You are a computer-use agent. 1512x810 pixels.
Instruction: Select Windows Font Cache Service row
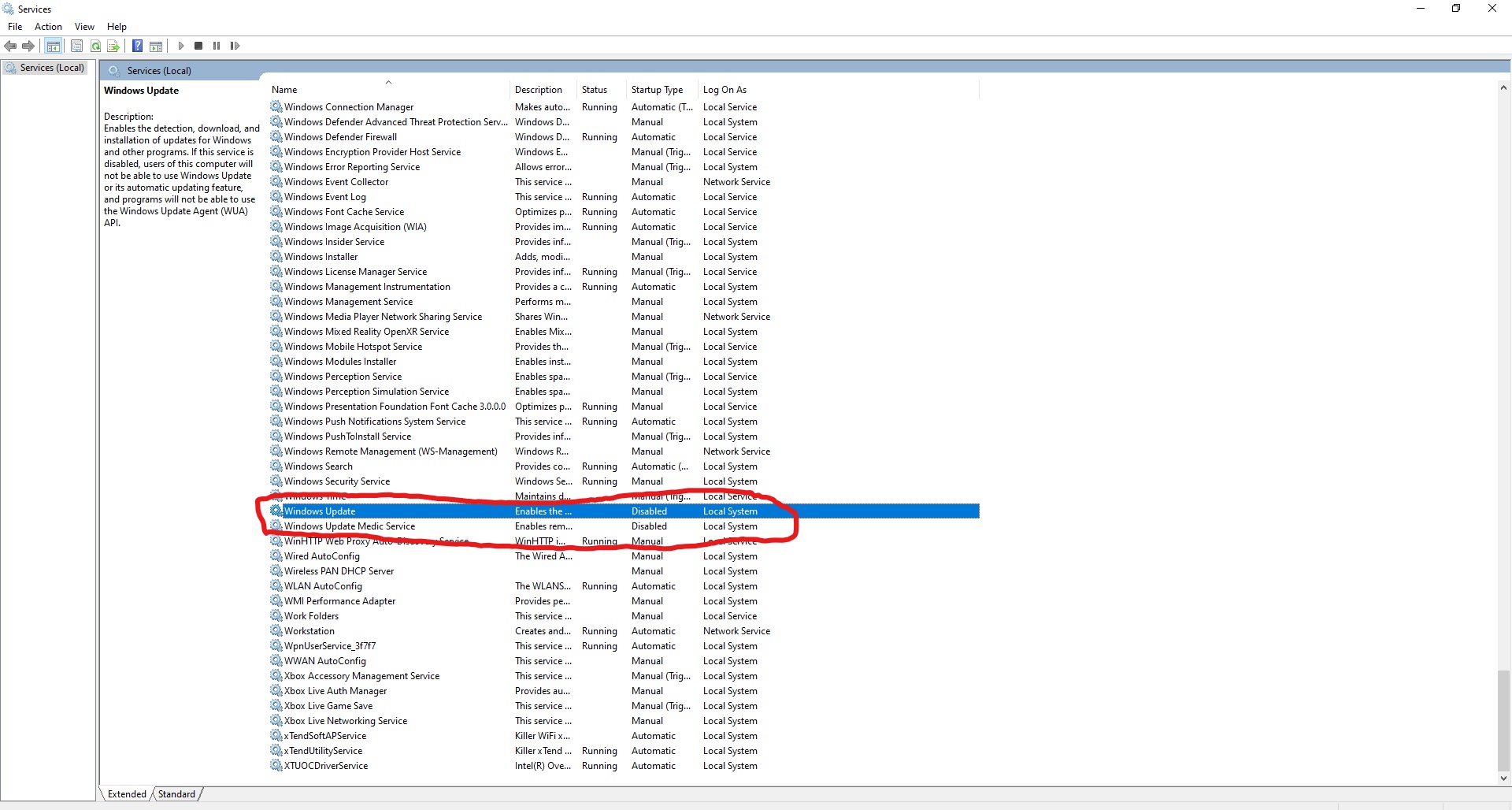point(624,211)
